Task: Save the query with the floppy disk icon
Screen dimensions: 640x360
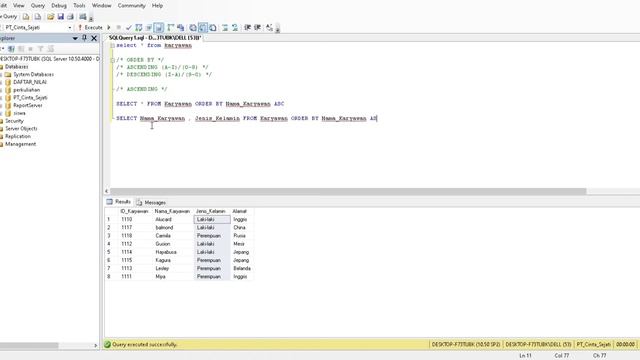Action: coord(60,16)
